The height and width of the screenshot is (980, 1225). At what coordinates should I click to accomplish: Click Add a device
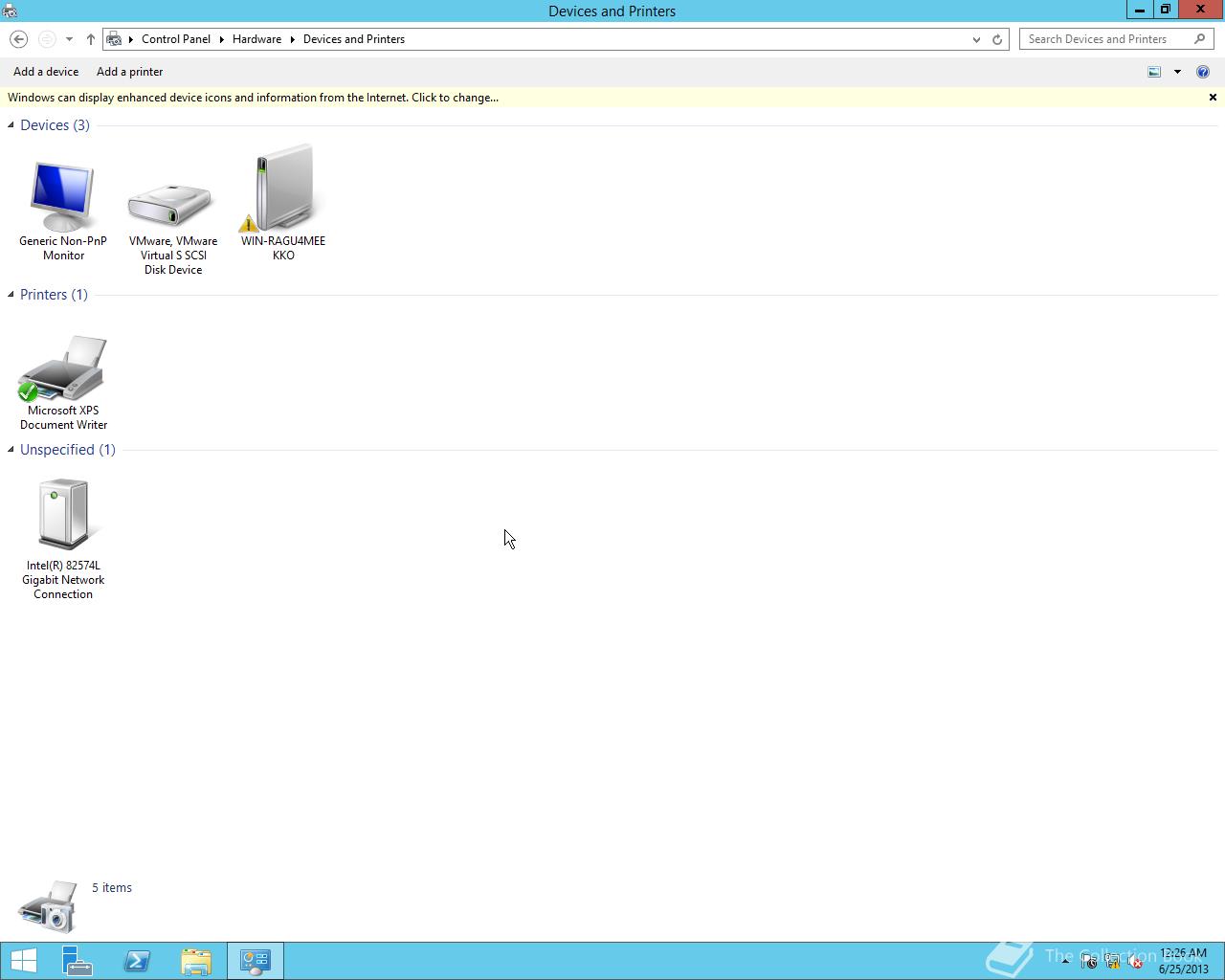pyautogui.click(x=46, y=72)
